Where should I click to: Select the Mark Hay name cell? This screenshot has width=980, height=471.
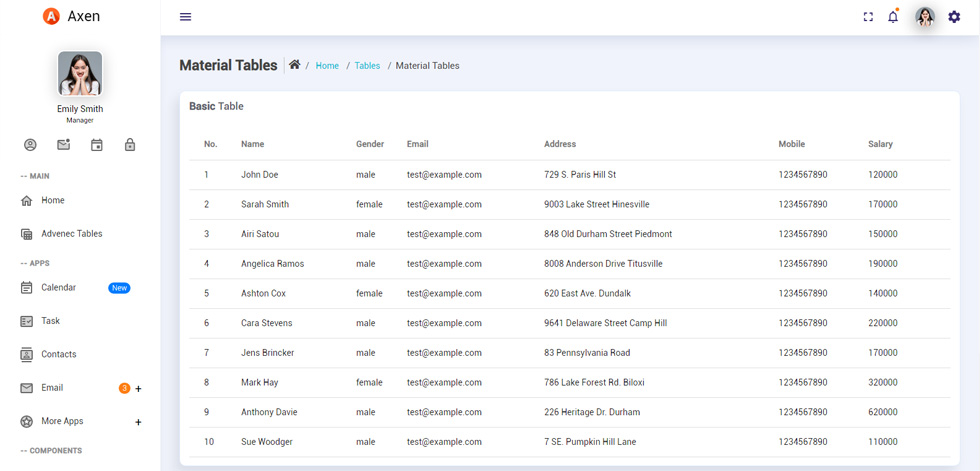[x=259, y=382]
